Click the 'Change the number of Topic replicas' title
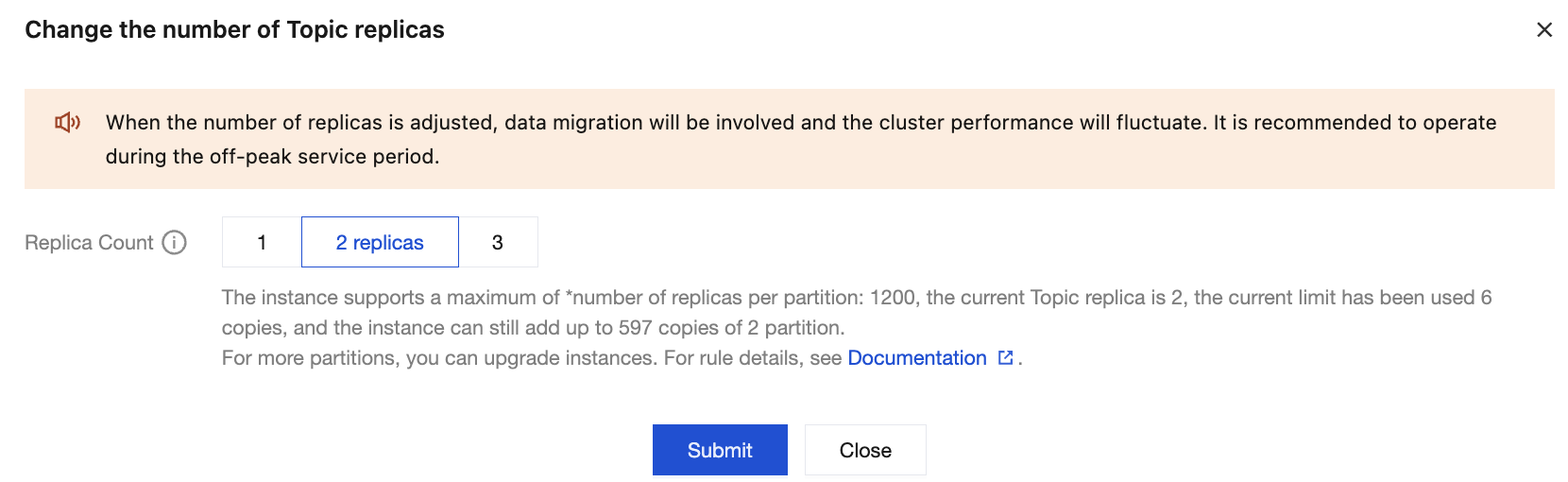The width and height of the screenshot is (1568, 482). click(x=234, y=30)
